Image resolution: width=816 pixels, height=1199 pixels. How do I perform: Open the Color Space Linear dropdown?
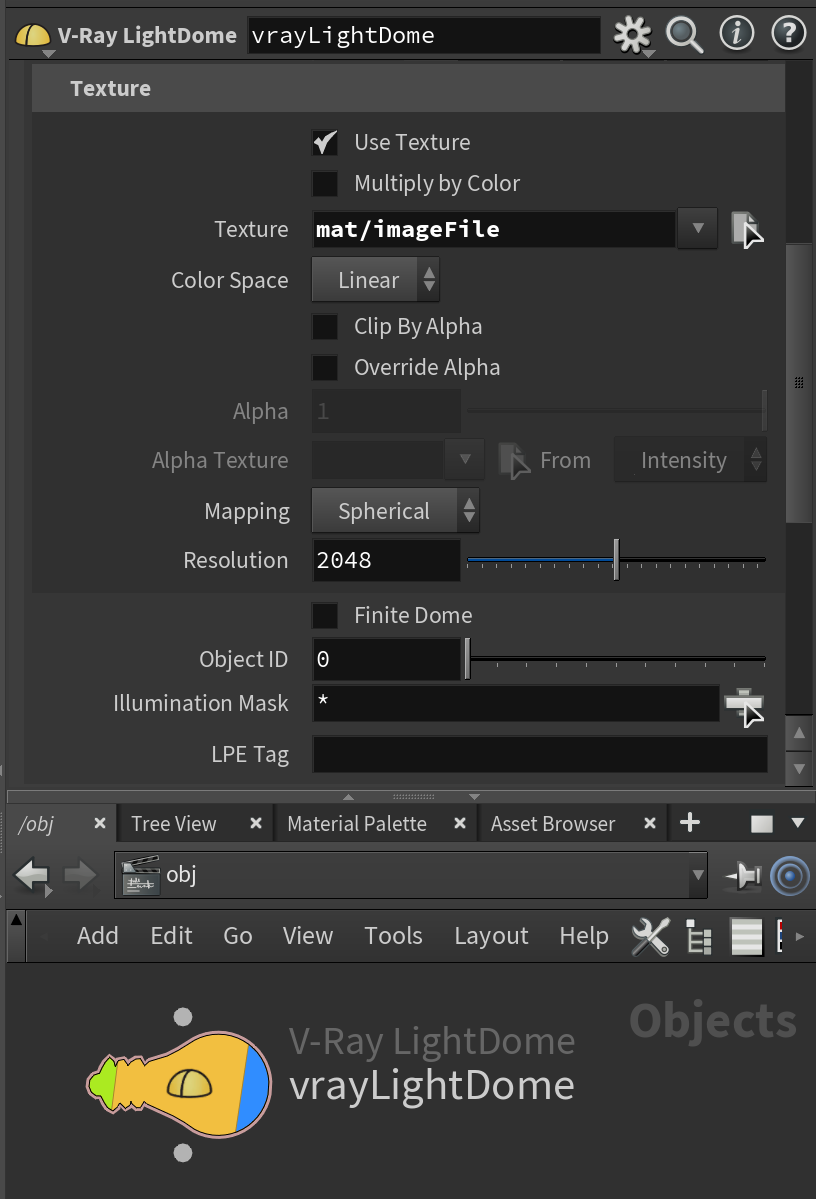pos(375,280)
